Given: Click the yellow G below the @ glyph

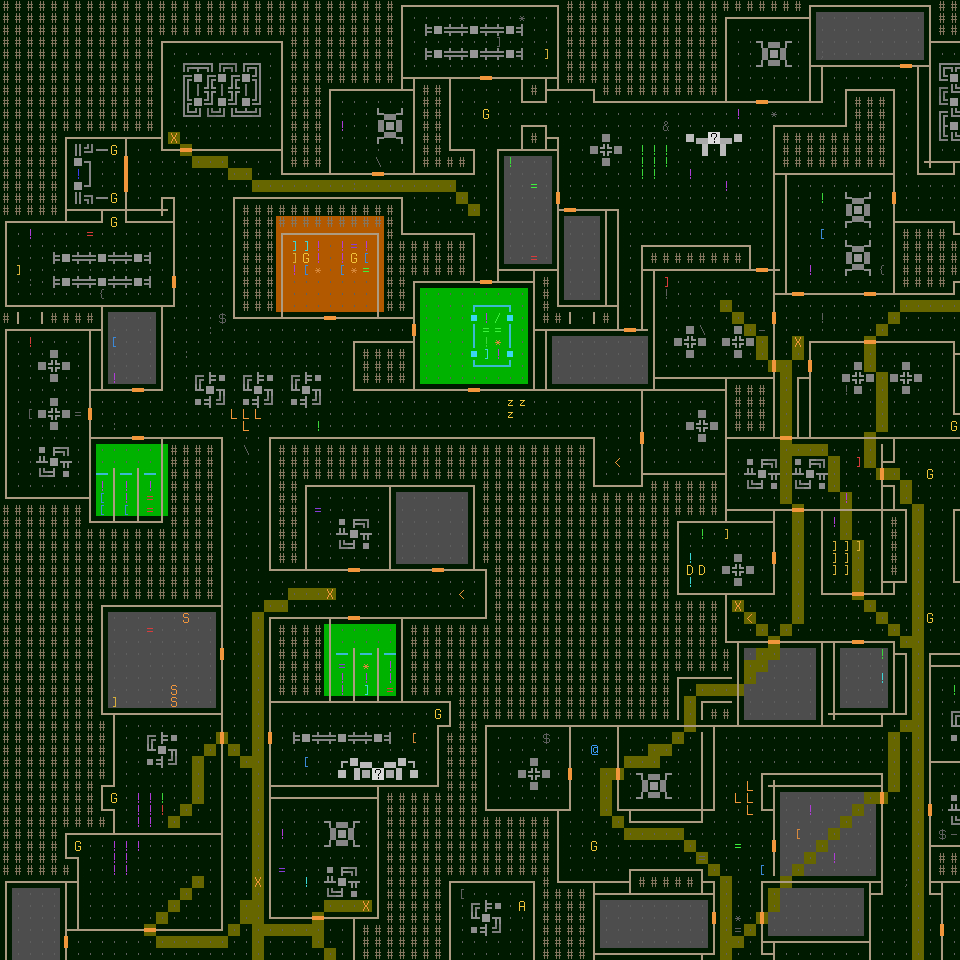Looking at the screenshot, I should [594, 846].
